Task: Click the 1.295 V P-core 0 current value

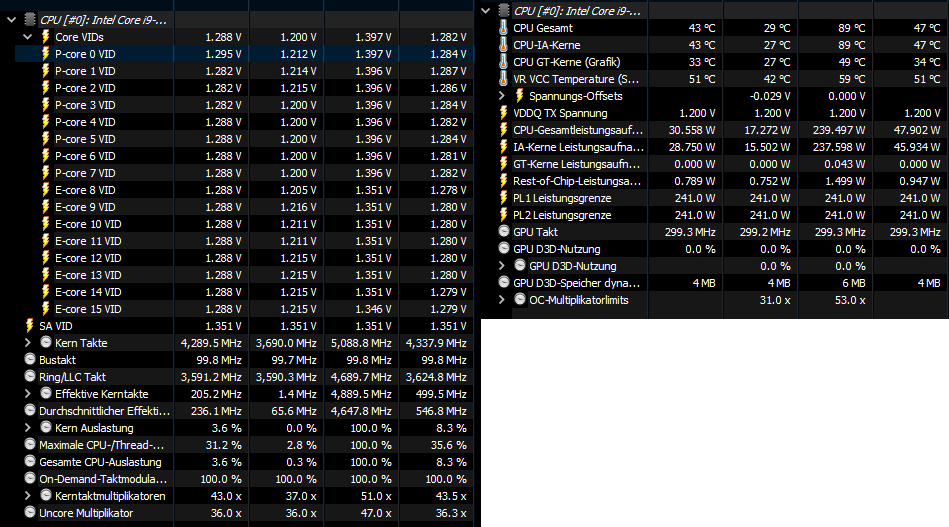Action: tap(223, 54)
